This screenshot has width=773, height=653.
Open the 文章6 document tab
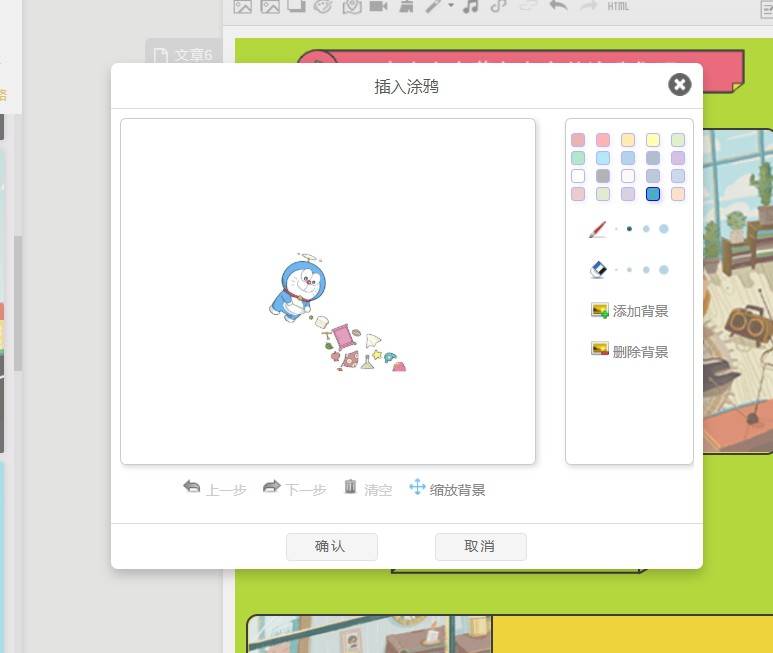pyautogui.click(x=183, y=55)
